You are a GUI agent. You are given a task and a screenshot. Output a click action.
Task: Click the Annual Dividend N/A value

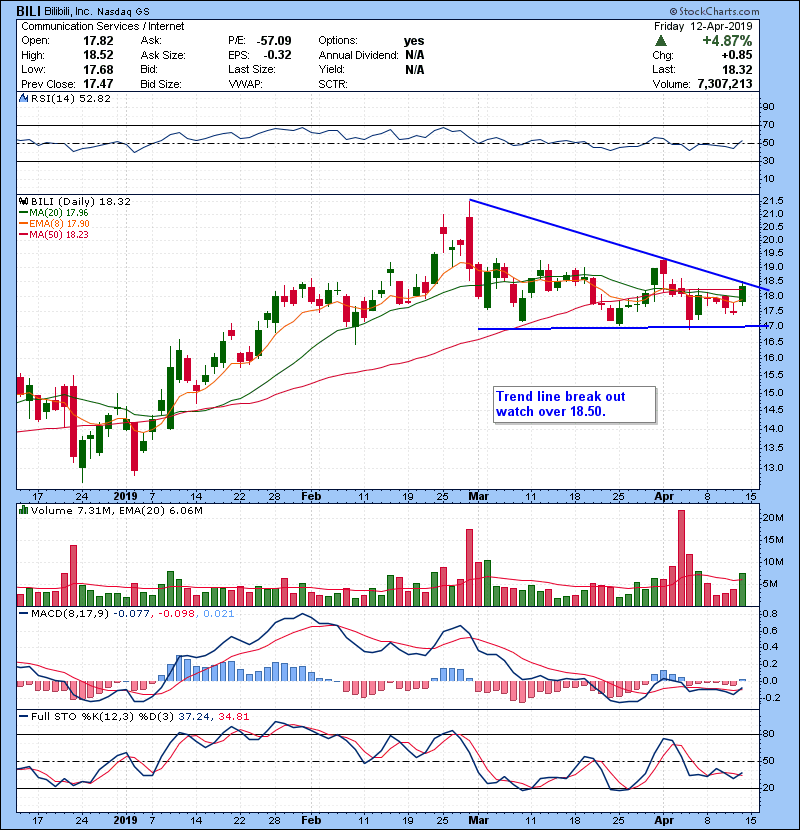[415, 55]
